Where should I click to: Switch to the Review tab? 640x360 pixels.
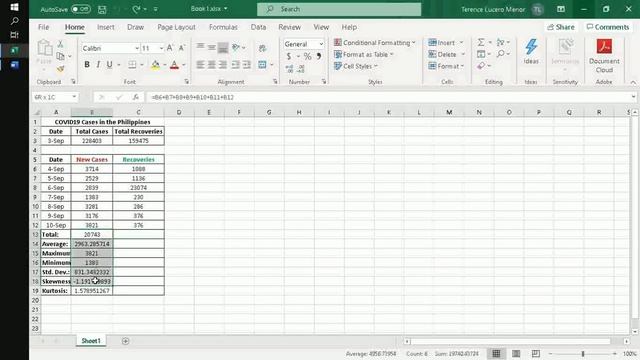point(289,27)
